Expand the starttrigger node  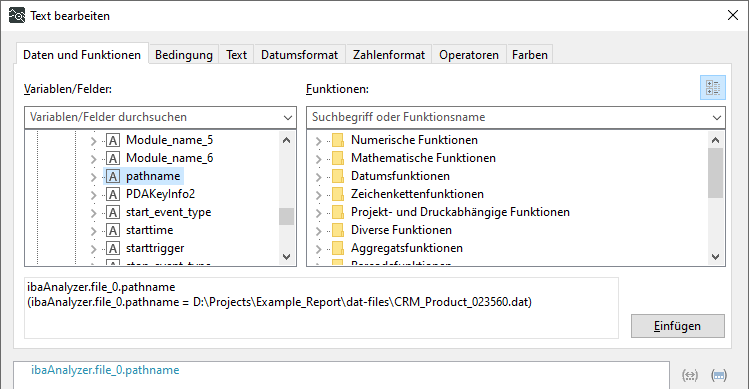94,249
